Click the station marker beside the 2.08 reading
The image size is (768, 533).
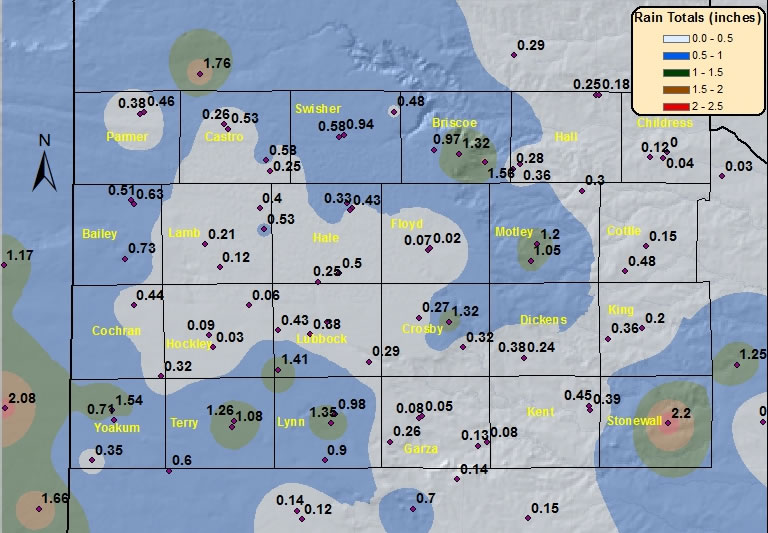(x=4, y=408)
